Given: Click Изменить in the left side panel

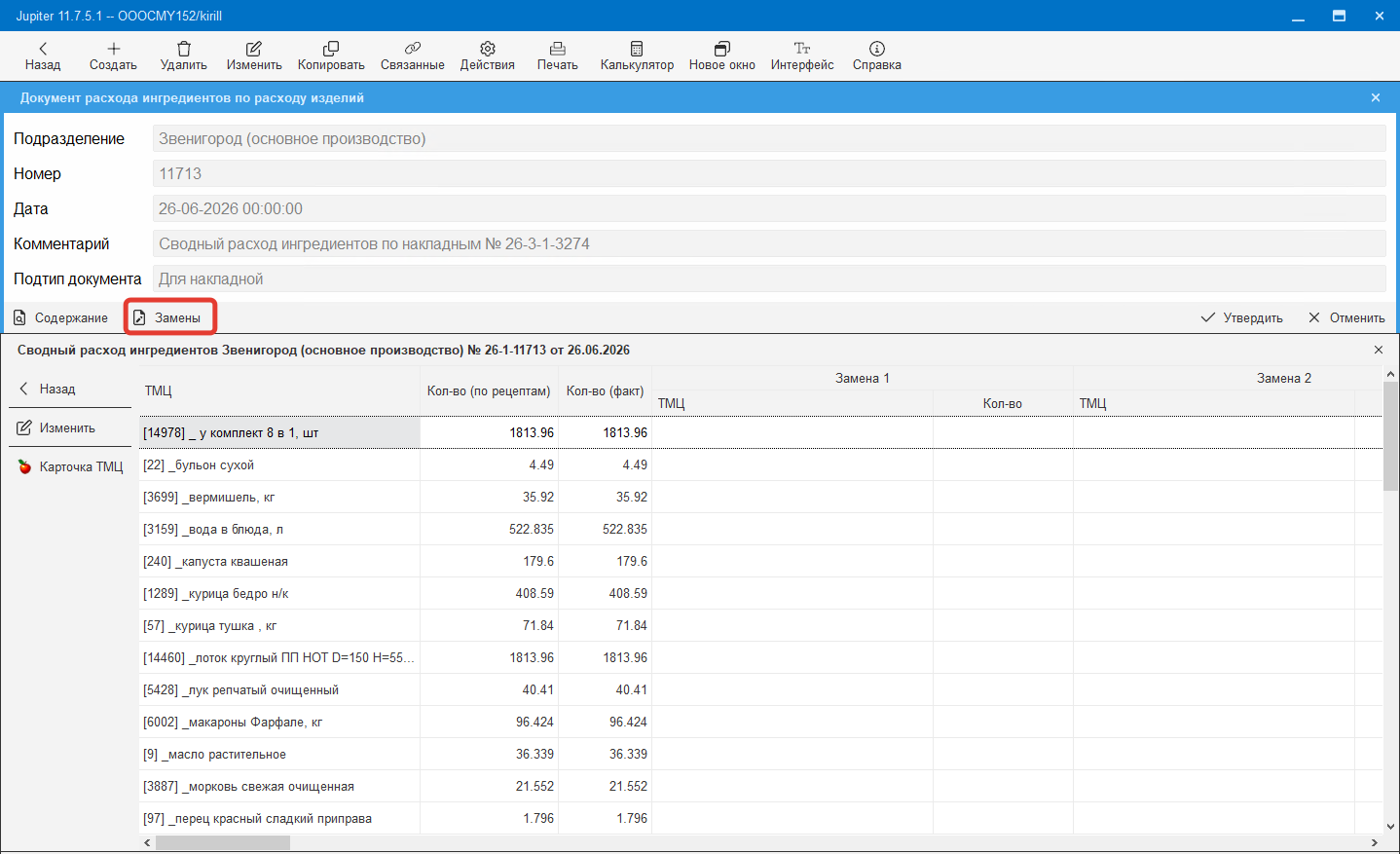Looking at the screenshot, I should click(x=56, y=427).
